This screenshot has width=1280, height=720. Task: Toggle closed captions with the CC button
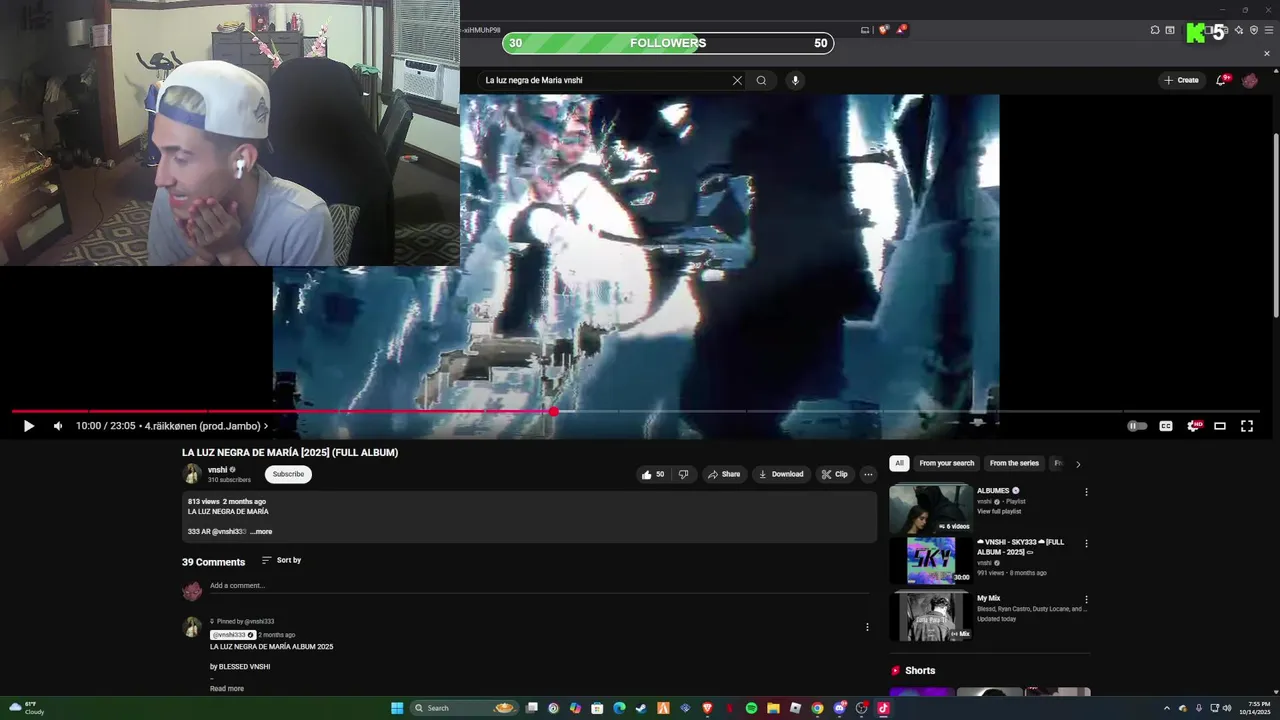1166,426
